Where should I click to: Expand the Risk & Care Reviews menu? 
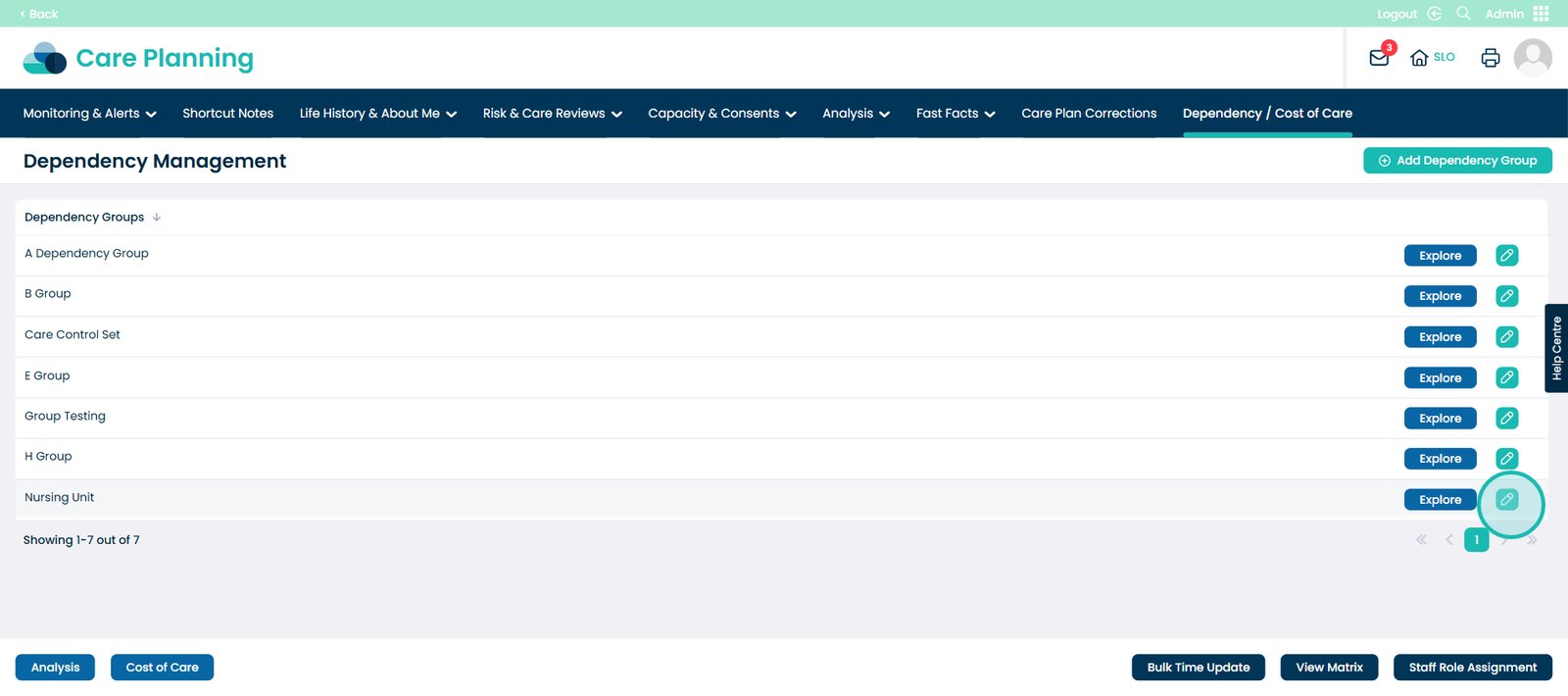[552, 114]
